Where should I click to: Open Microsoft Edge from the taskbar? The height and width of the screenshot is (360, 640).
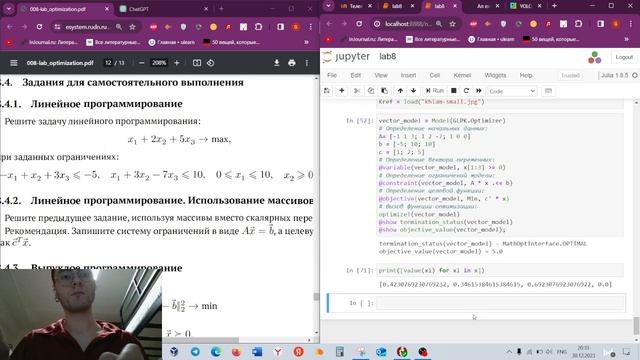coord(216,351)
